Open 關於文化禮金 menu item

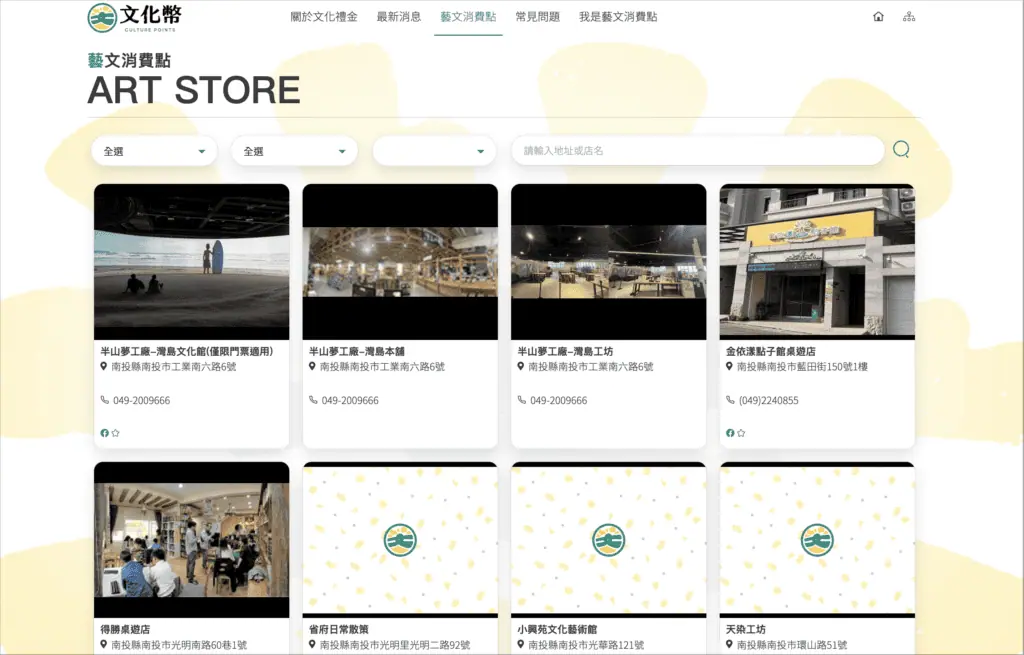[324, 17]
